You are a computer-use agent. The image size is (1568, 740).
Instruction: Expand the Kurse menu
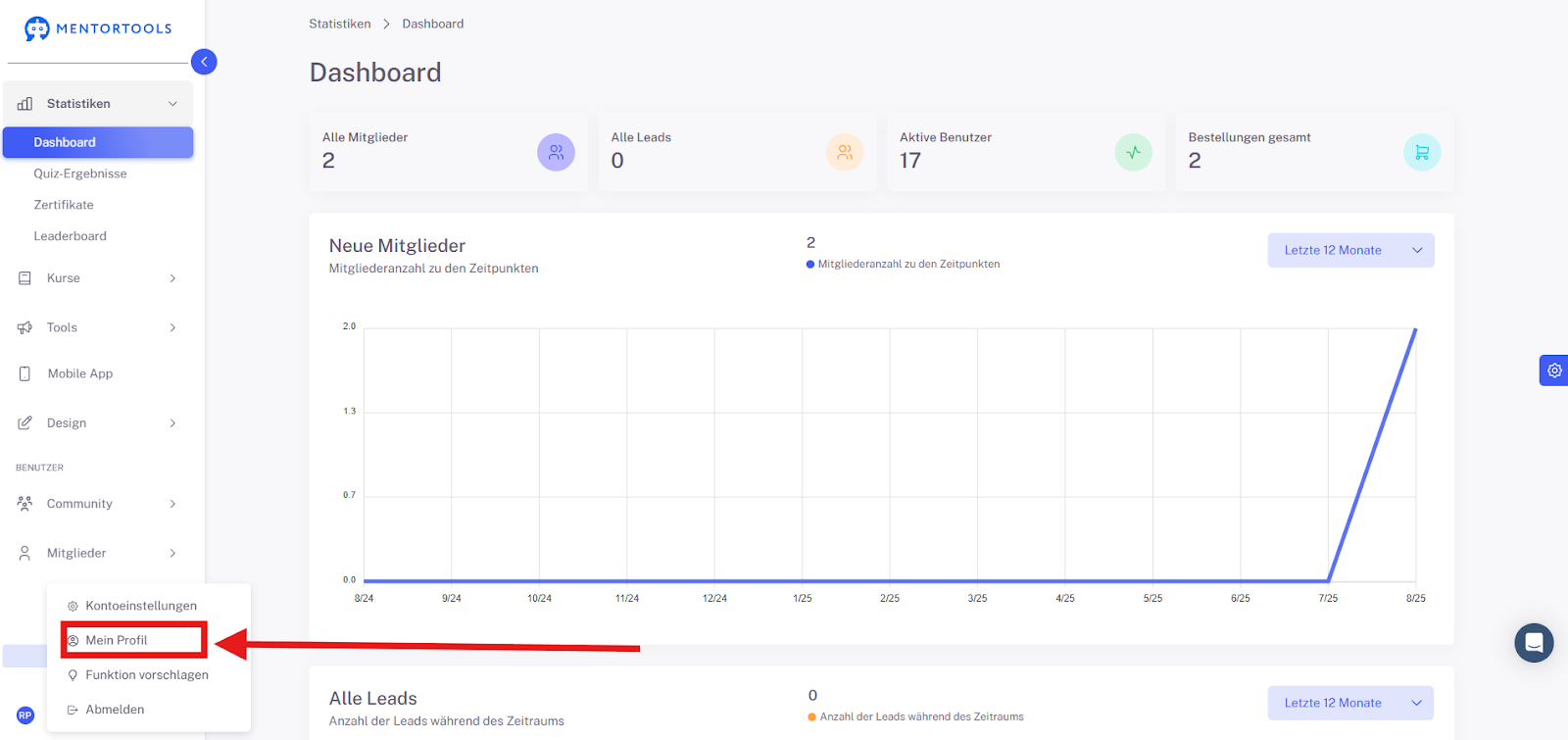click(x=98, y=278)
